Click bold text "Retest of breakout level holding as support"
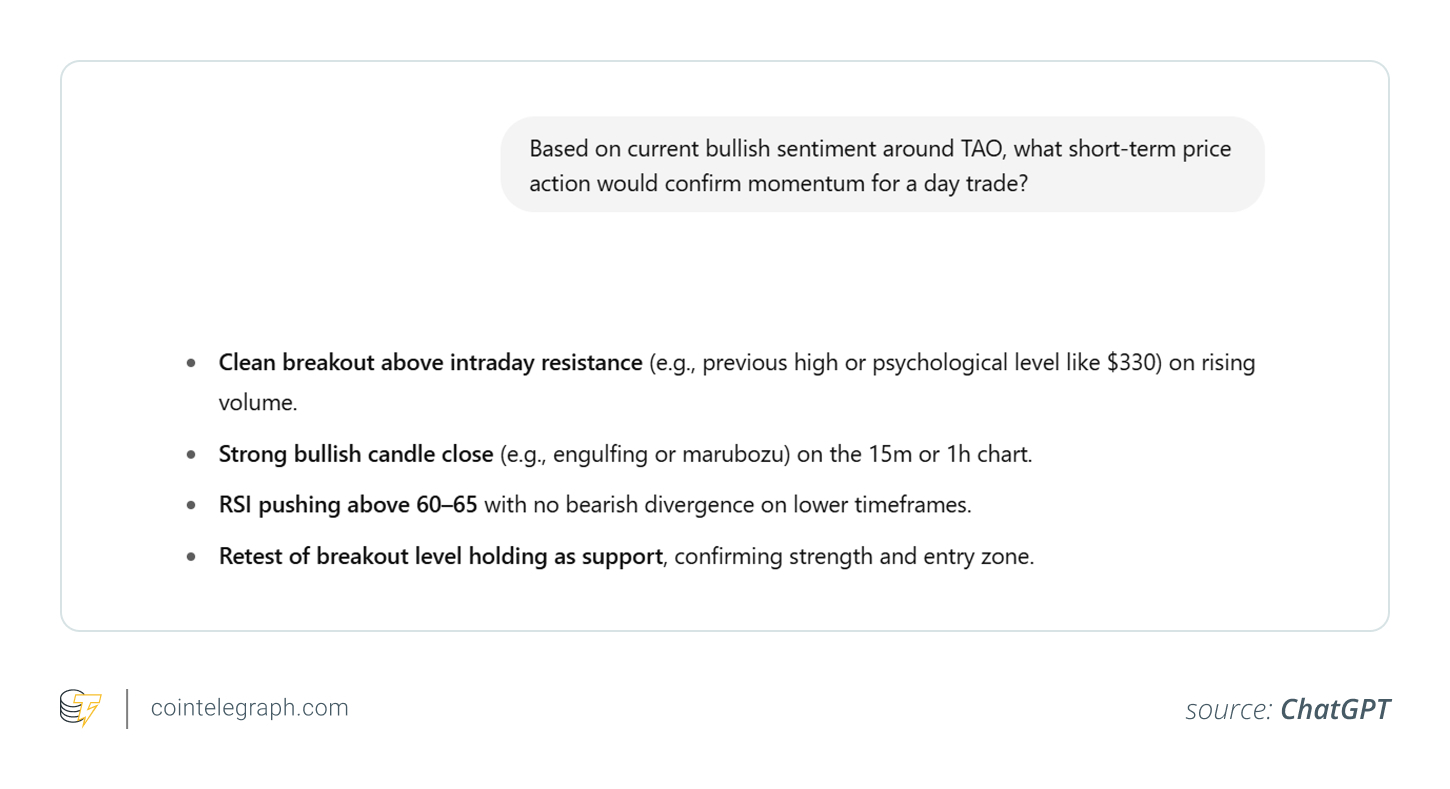 click(440, 556)
